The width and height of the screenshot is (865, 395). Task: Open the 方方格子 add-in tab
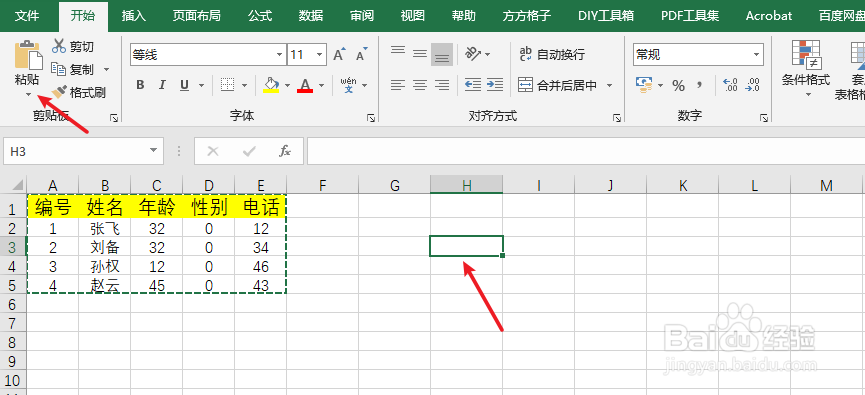point(526,16)
